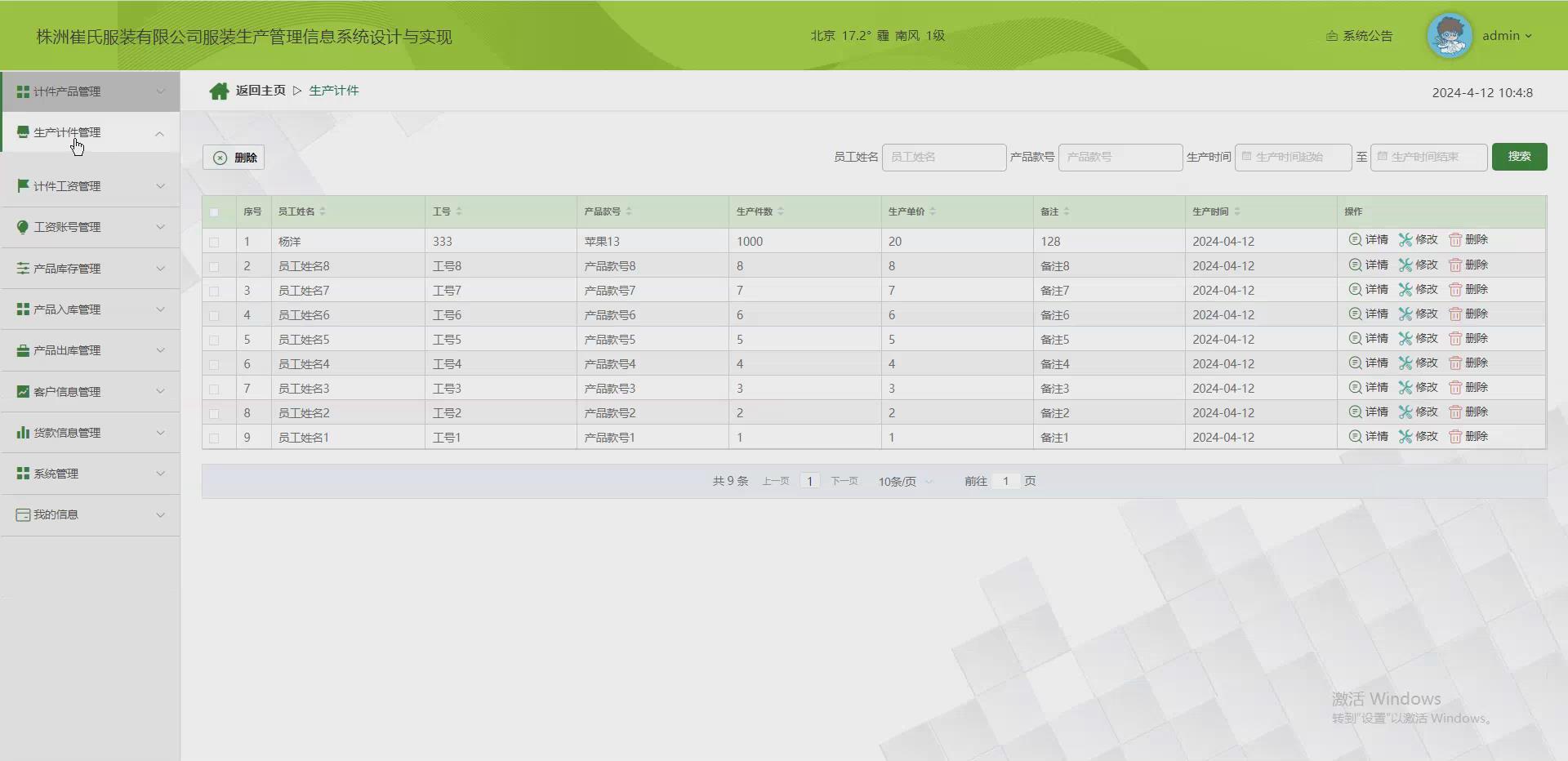Click 修改 for 员工姓名1

click(x=1418, y=436)
